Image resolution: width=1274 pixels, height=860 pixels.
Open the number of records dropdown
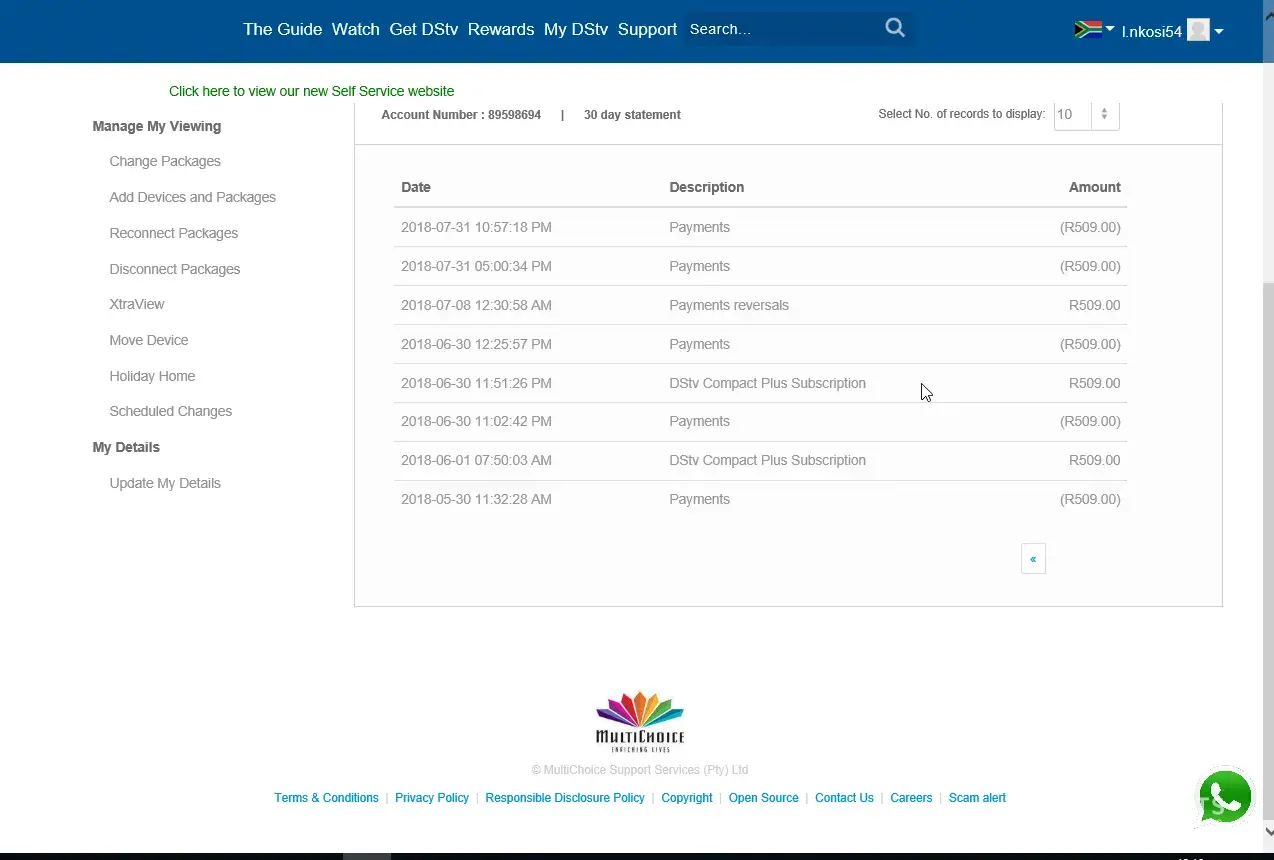point(1086,115)
